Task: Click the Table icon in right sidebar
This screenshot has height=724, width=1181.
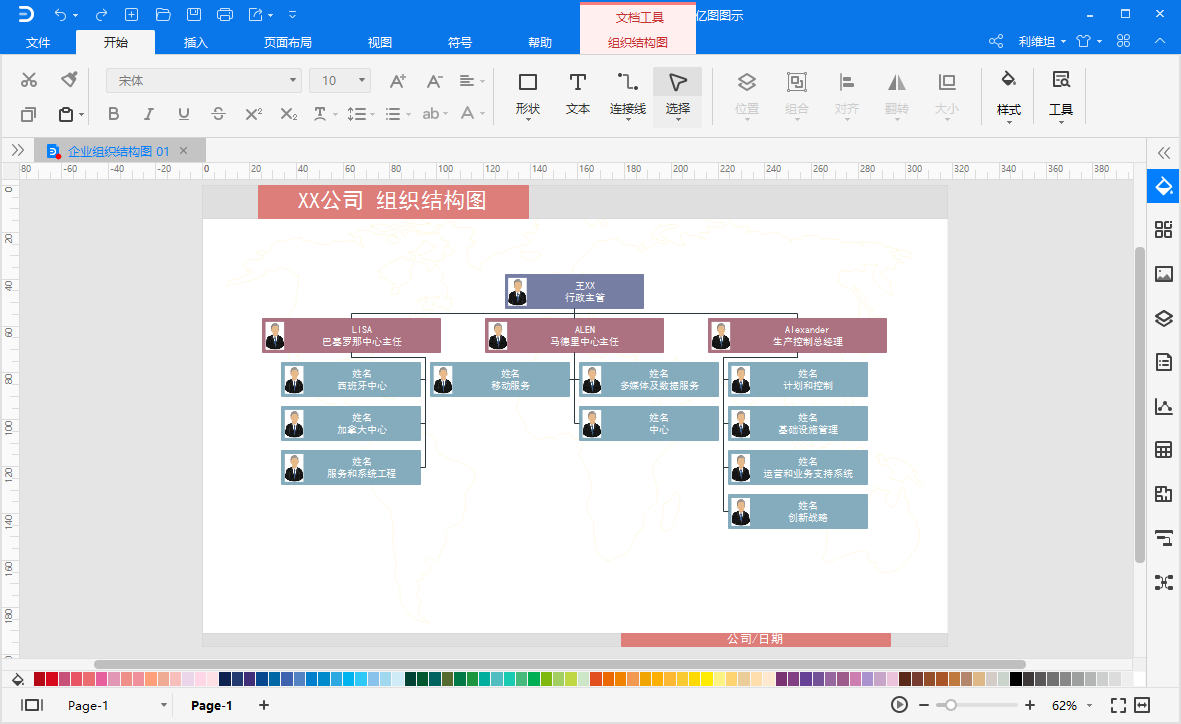Action: pos(1163,450)
